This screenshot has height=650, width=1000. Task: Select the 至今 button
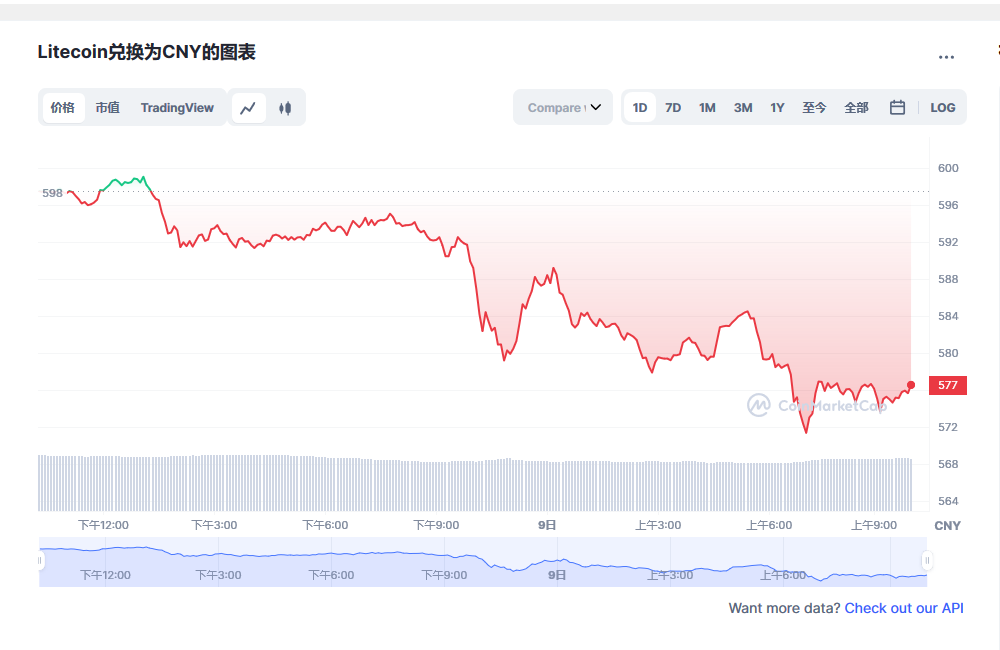tap(814, 107)
